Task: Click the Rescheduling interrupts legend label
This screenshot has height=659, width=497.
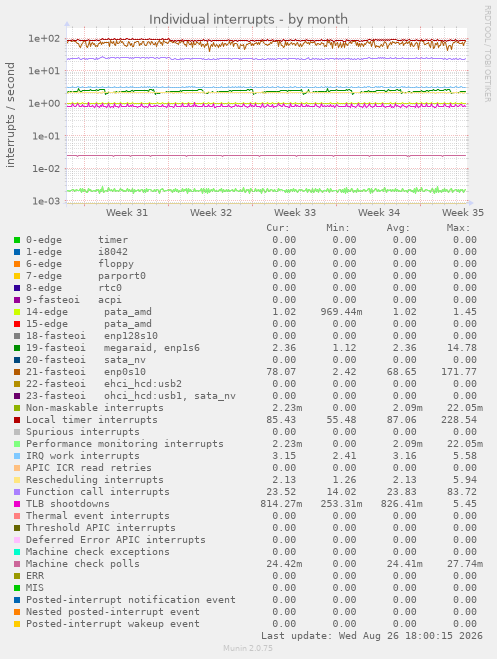Action: tap(95, 480)
